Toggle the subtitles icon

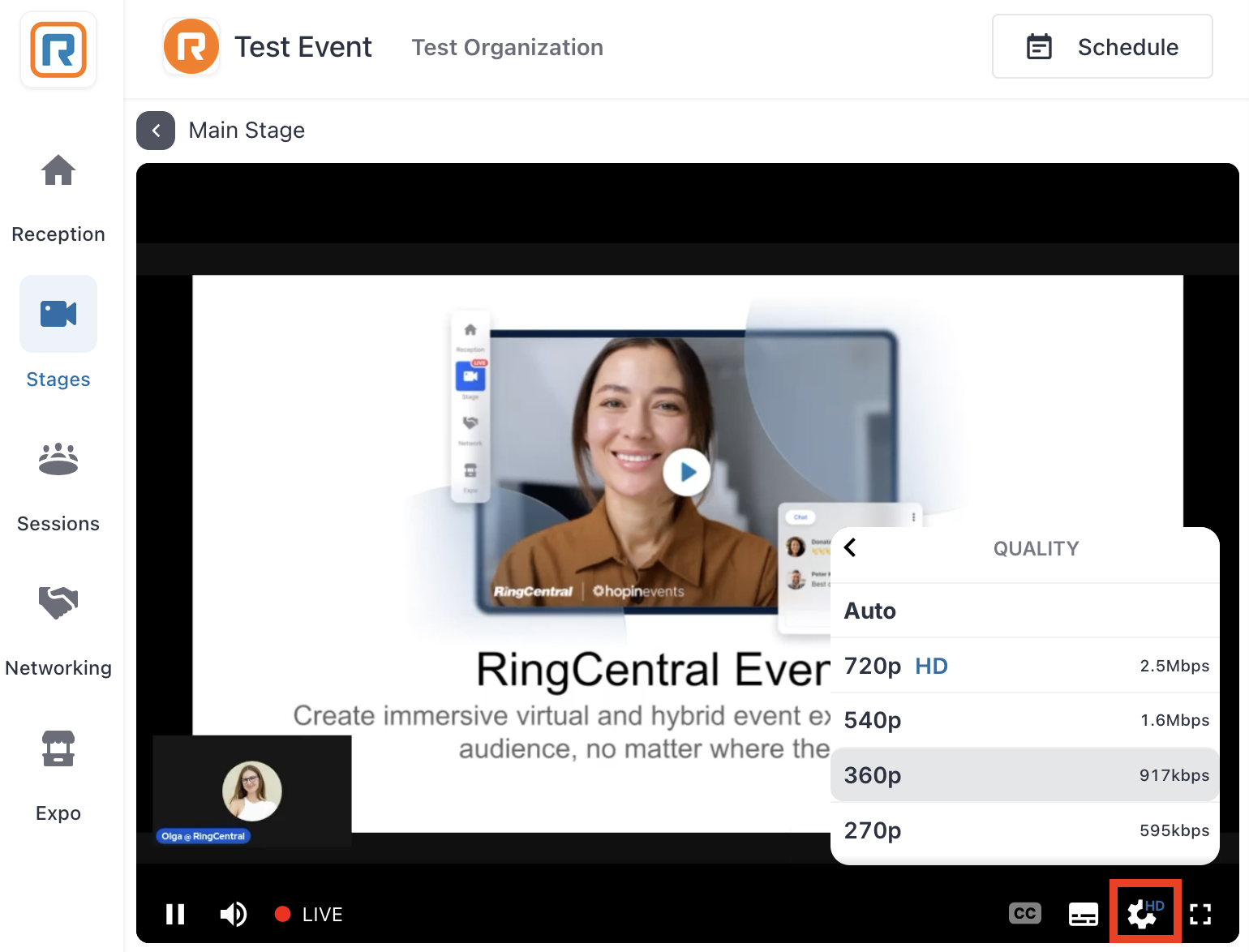[x=1084, y=915]
